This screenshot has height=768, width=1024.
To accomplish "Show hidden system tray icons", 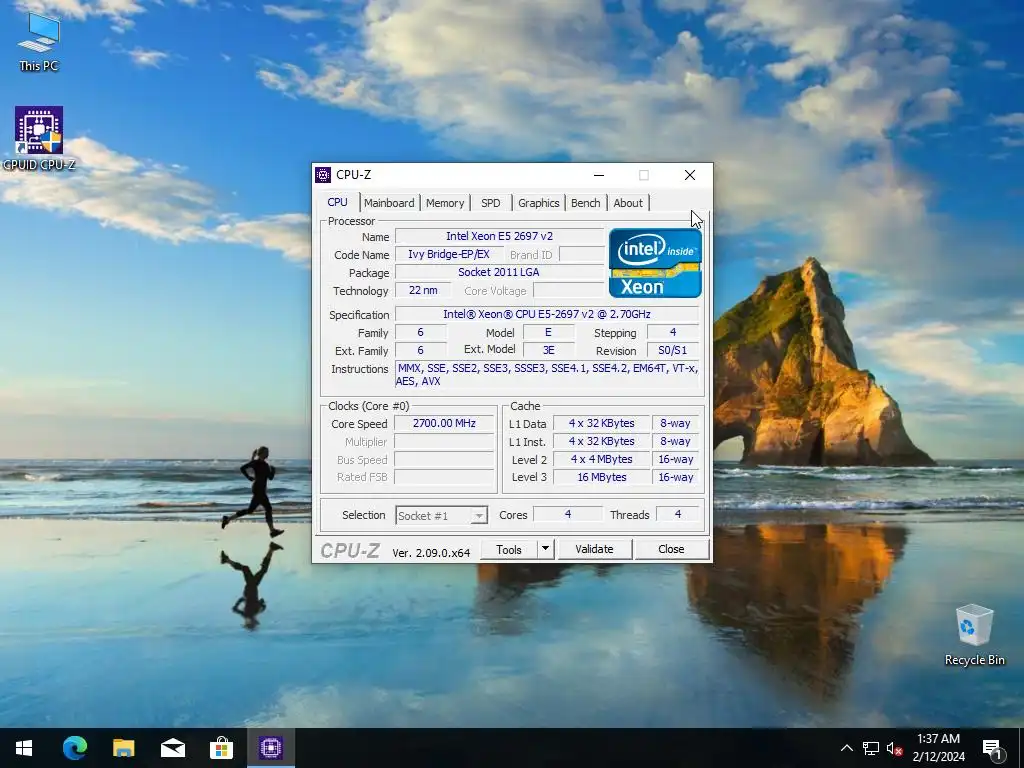I will click(x=846, y=748).
